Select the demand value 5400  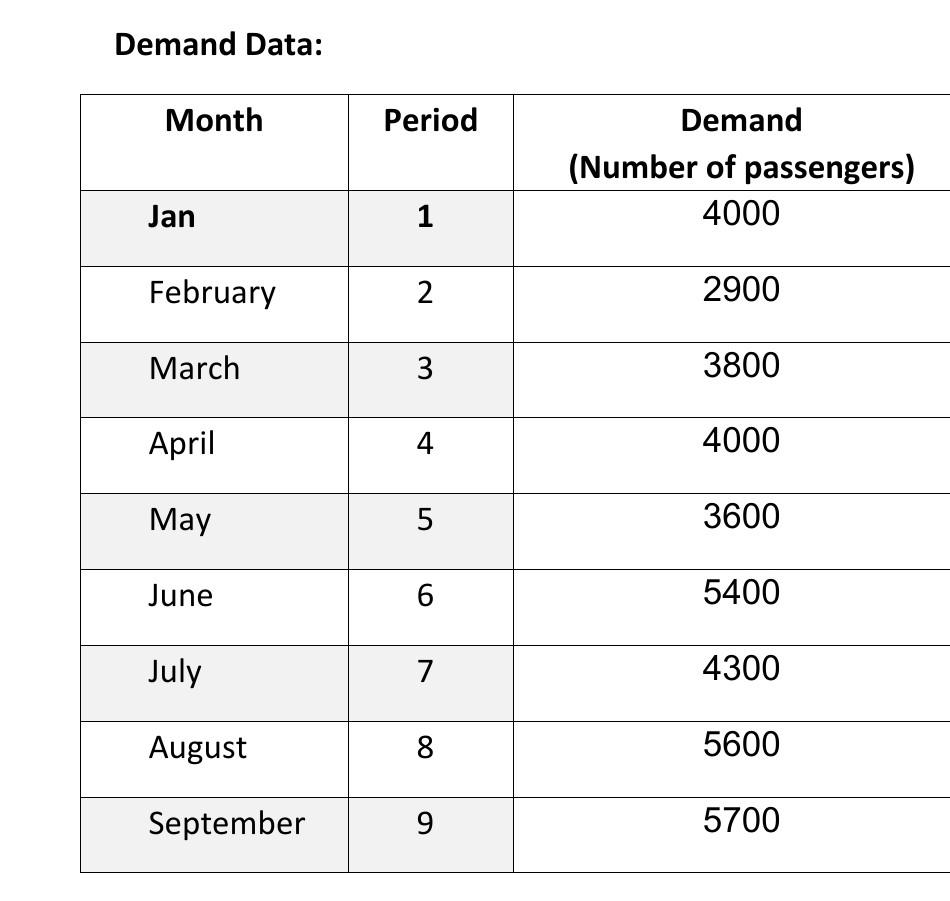click(x=741, y=592)
